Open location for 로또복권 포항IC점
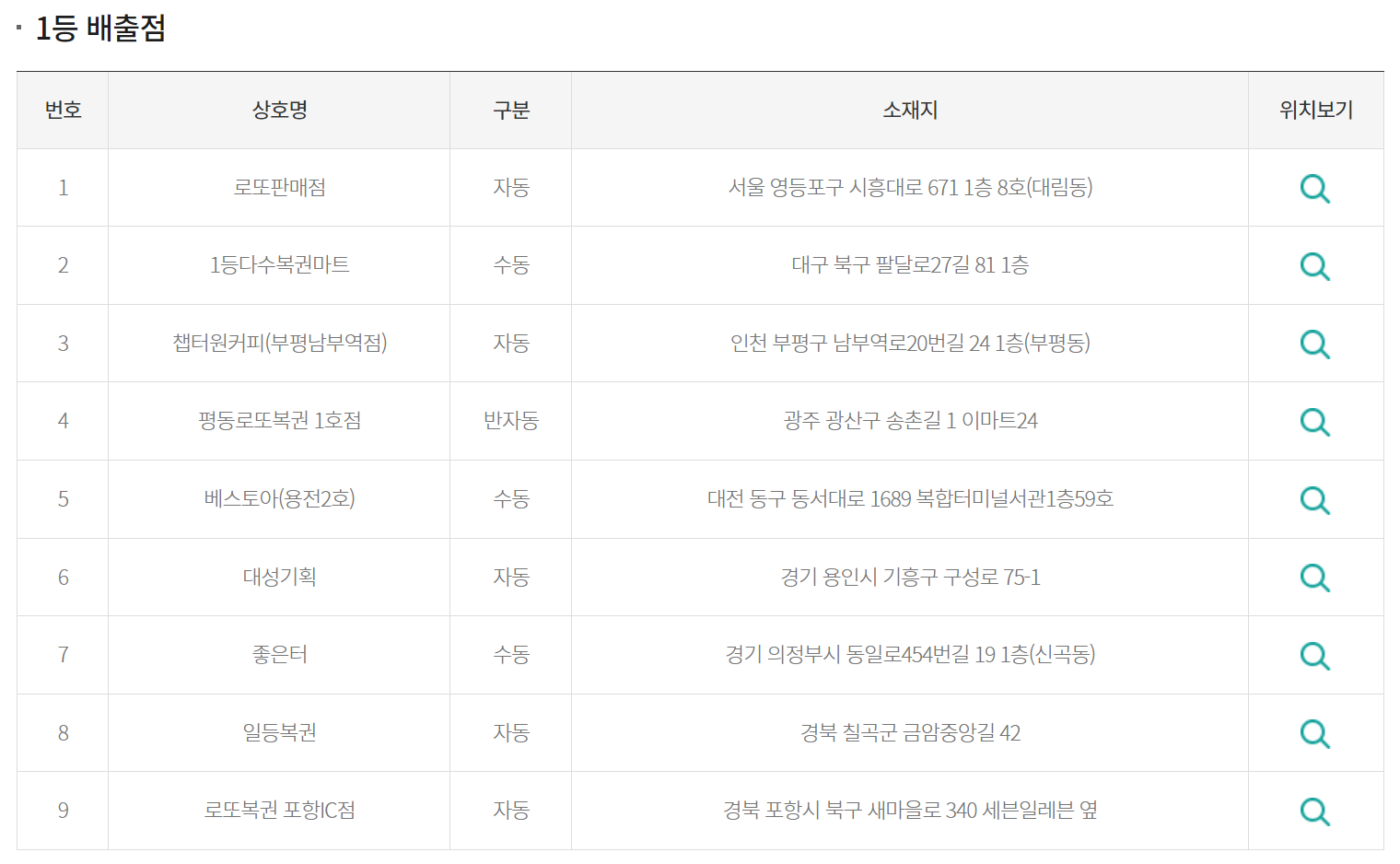Image resolution: width=1400 pixels, height=864 pixels. click(x=1315, y=811)
